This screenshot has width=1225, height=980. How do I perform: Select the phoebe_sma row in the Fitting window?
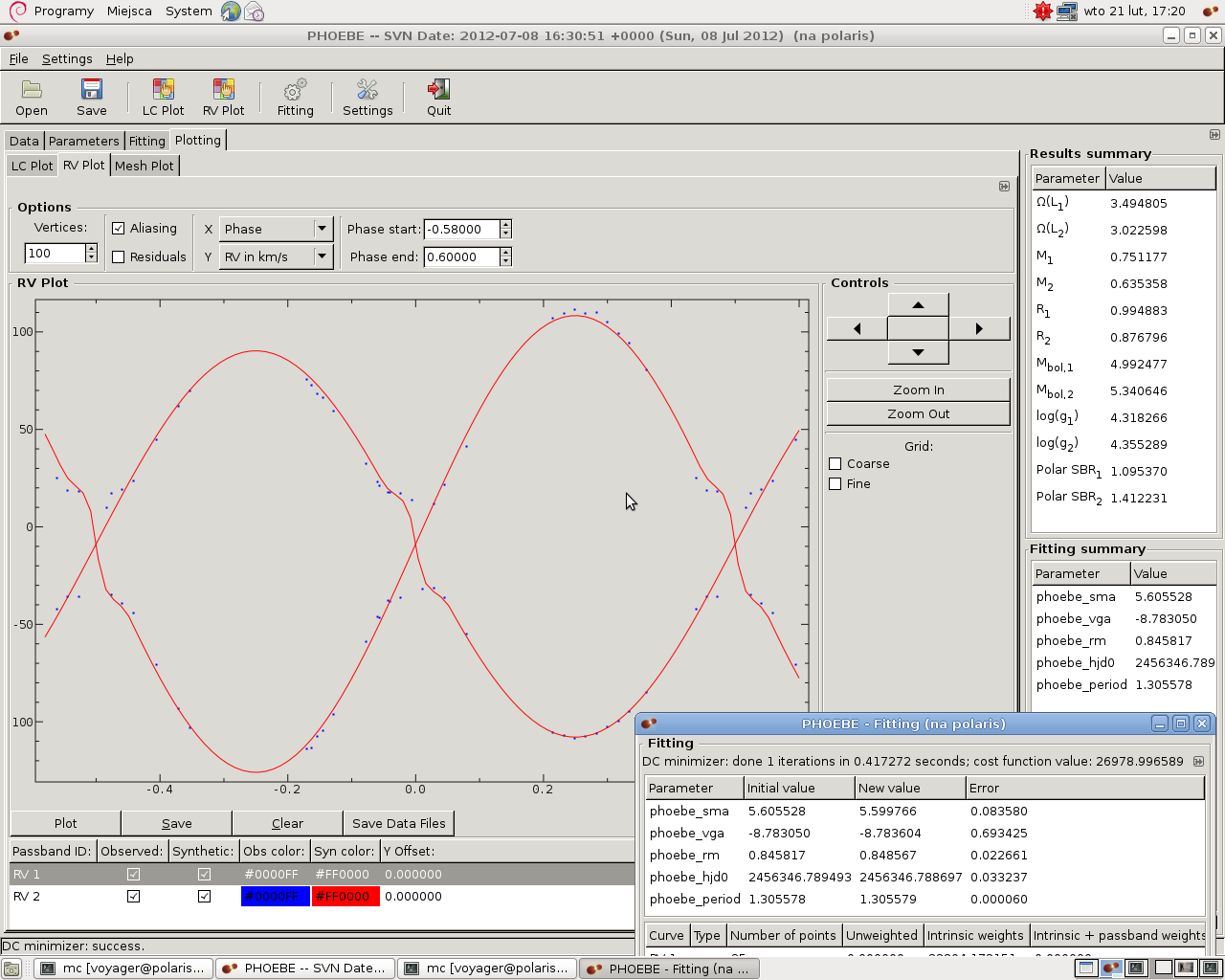pyautogui.click(x=924, y=811)
